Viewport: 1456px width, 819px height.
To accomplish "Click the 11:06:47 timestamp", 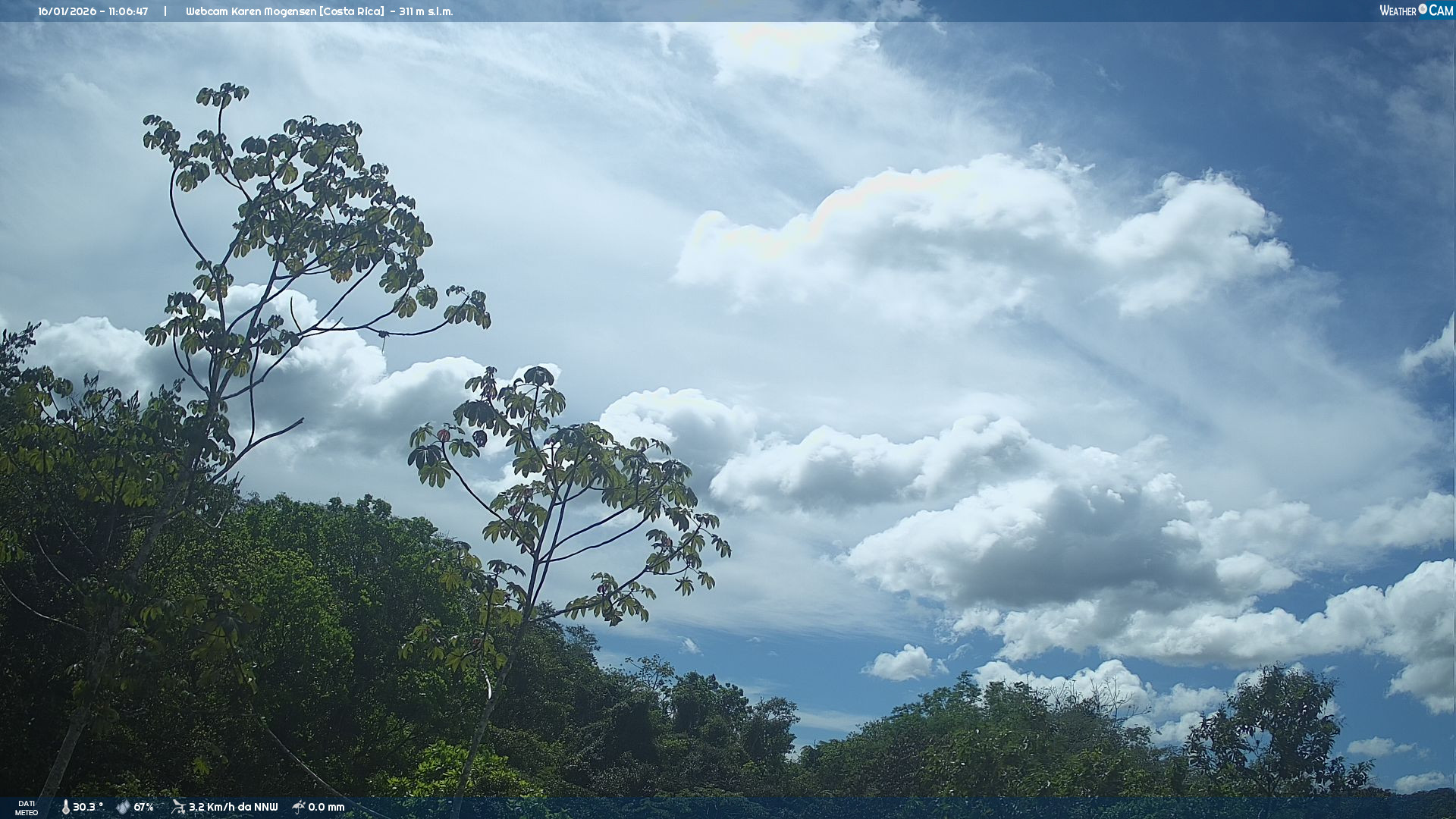I will (x=127, y=11).
